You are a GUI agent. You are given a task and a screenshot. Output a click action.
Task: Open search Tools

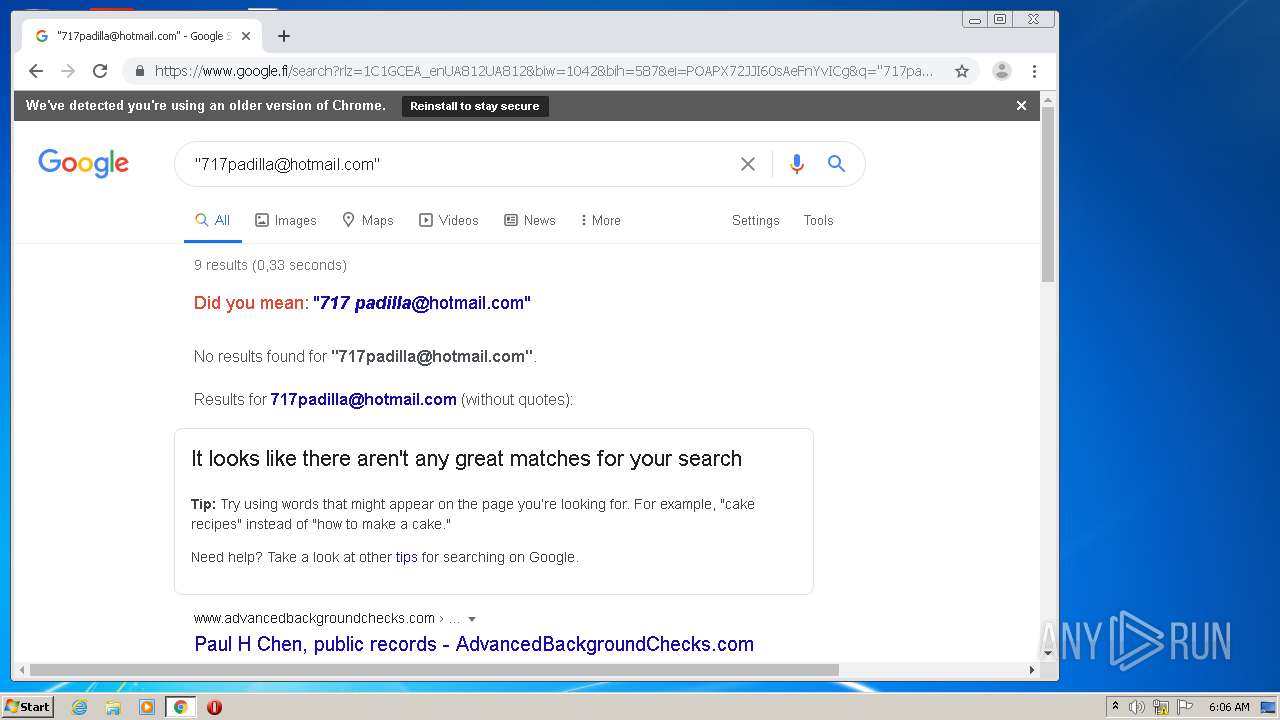point(818,220)
